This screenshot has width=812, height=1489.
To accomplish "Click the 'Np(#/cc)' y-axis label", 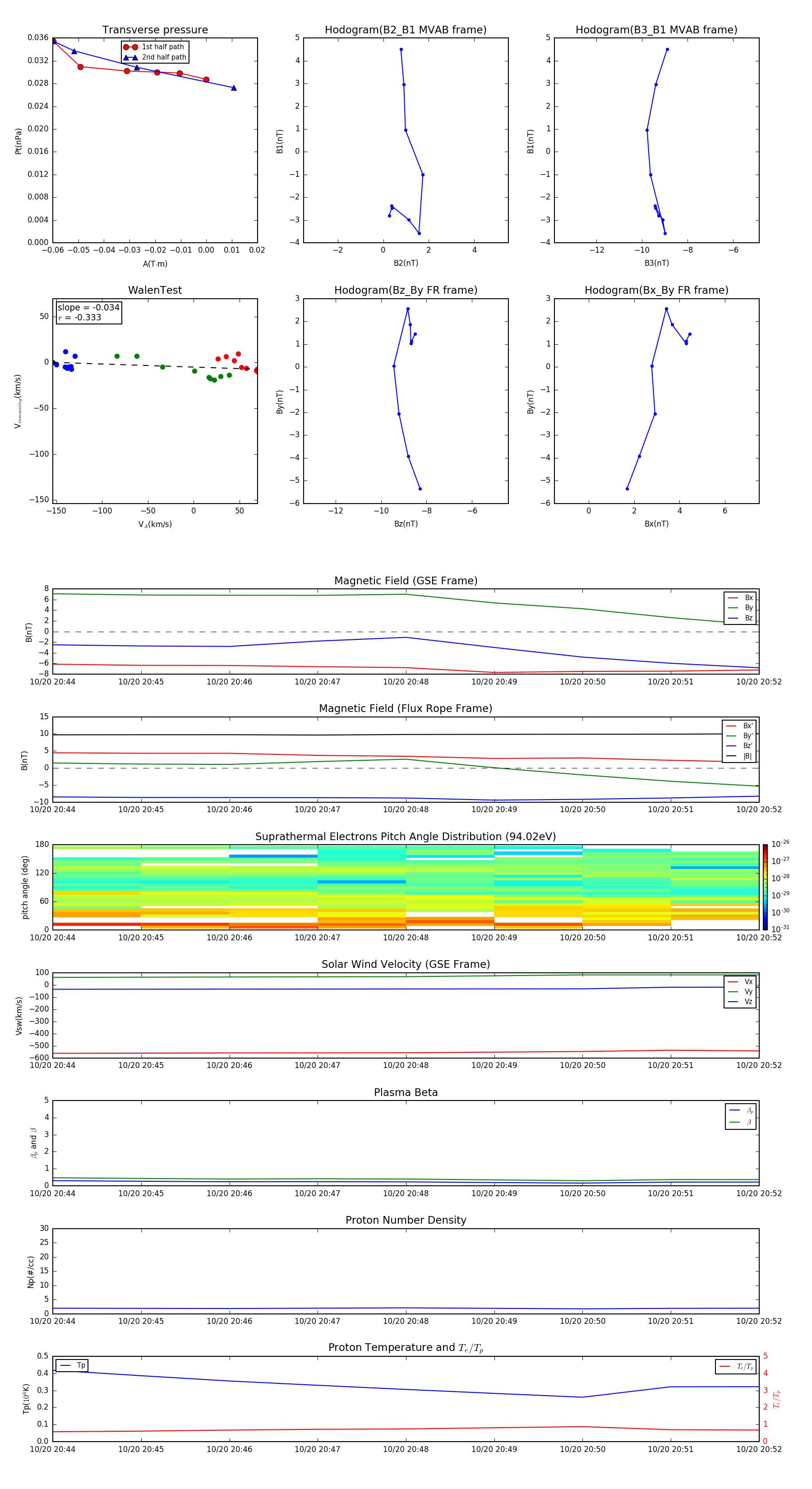I will 31,1271.
